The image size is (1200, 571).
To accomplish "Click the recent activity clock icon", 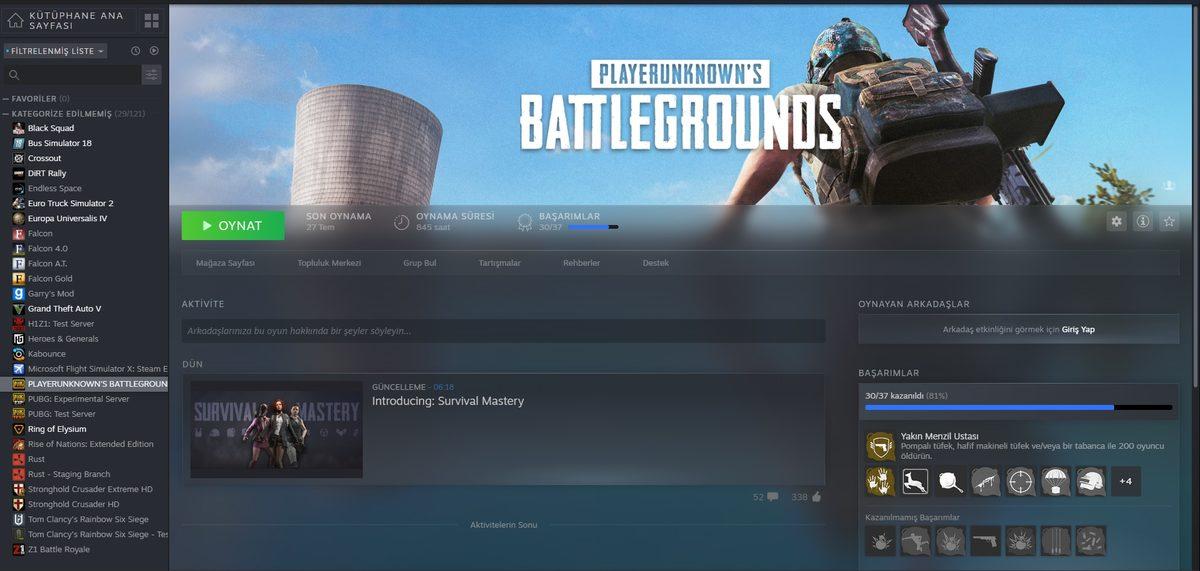I will pyautogui.click(x=135, y=50).
